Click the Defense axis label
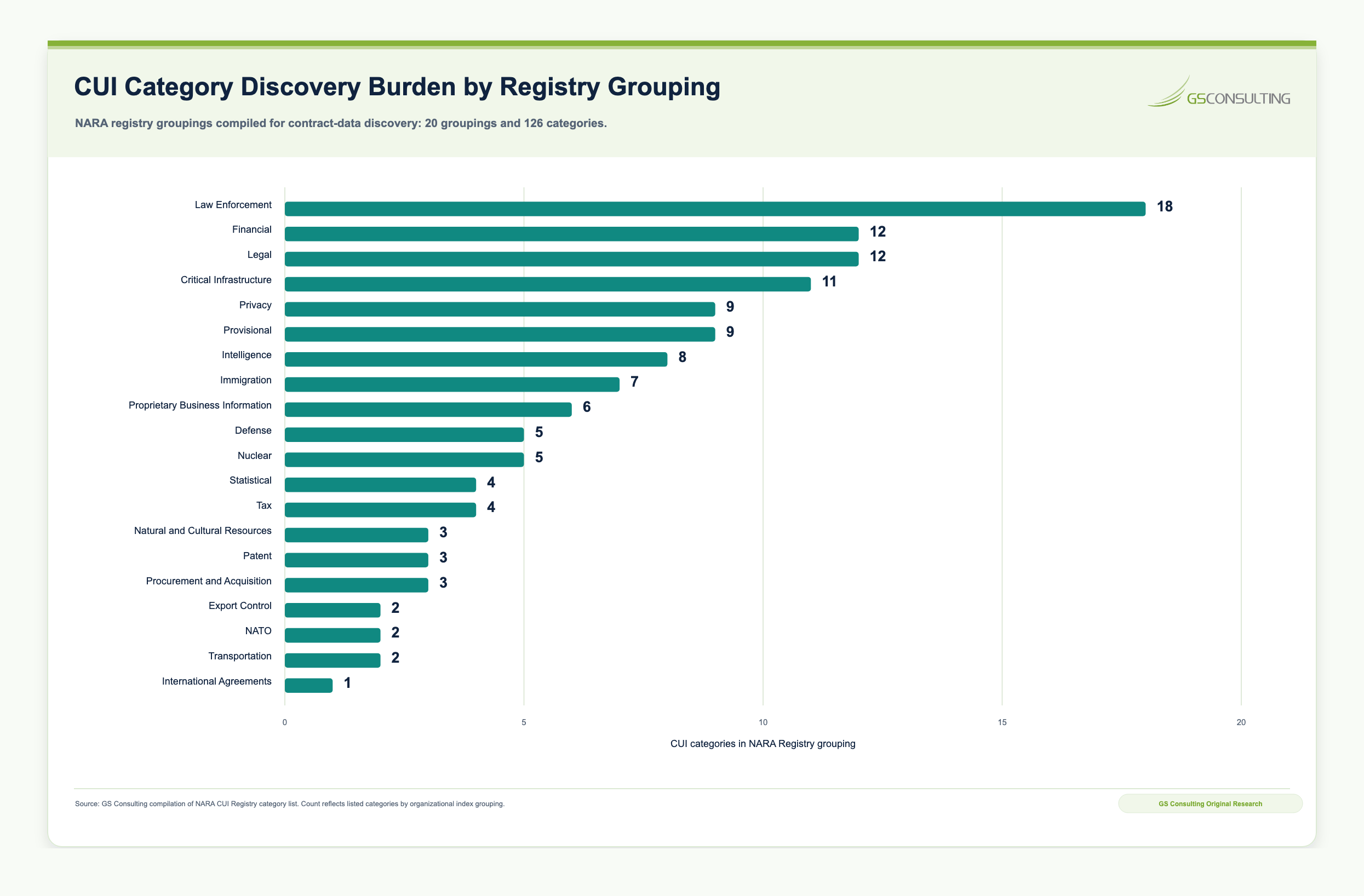 tap(253, 431)
